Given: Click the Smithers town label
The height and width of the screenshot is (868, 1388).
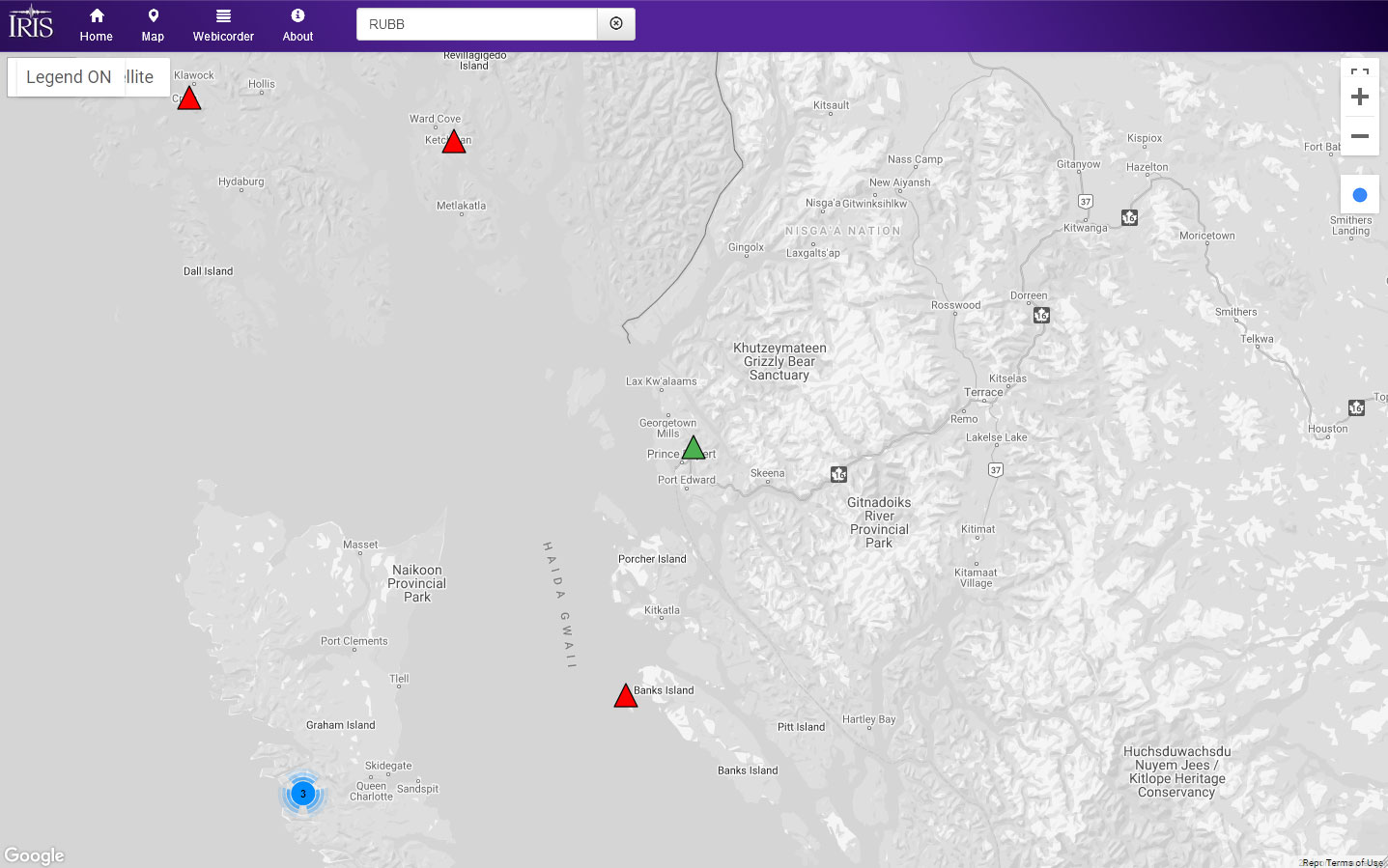Looking at the screenshot, I should tap(1235, 312).
